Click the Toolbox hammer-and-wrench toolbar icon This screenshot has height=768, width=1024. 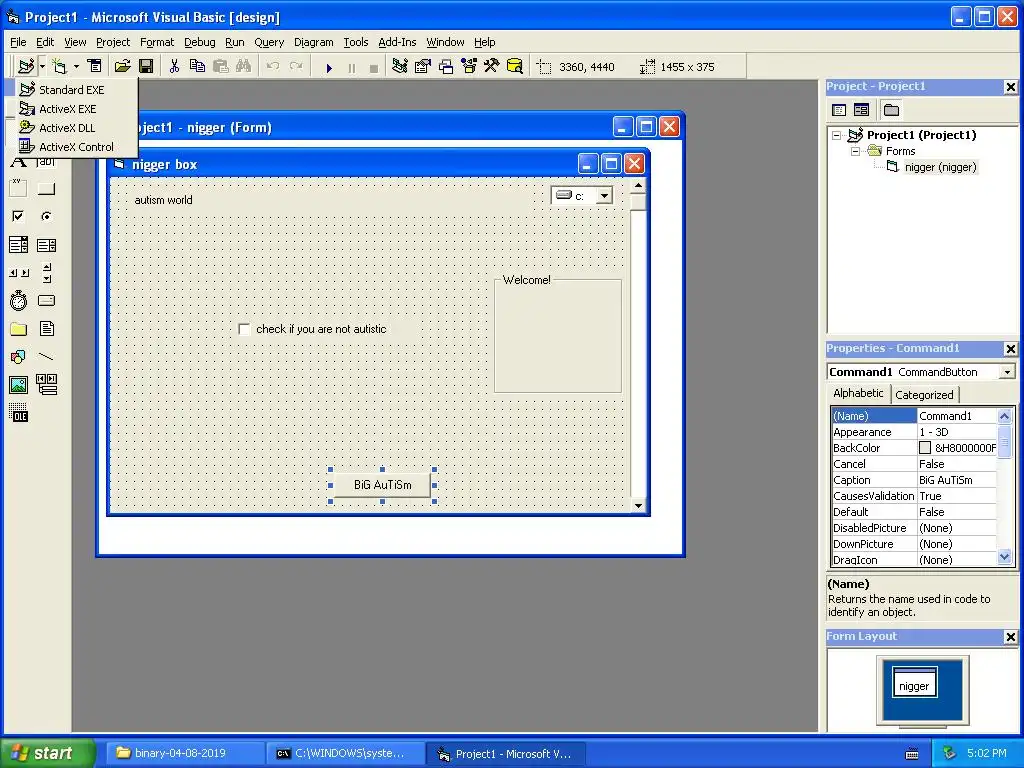(x=492, y=66)
